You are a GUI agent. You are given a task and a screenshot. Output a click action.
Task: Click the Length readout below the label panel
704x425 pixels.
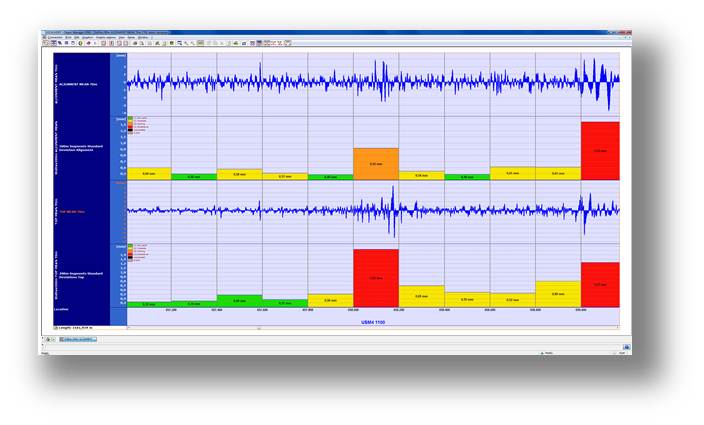(74, 328)
